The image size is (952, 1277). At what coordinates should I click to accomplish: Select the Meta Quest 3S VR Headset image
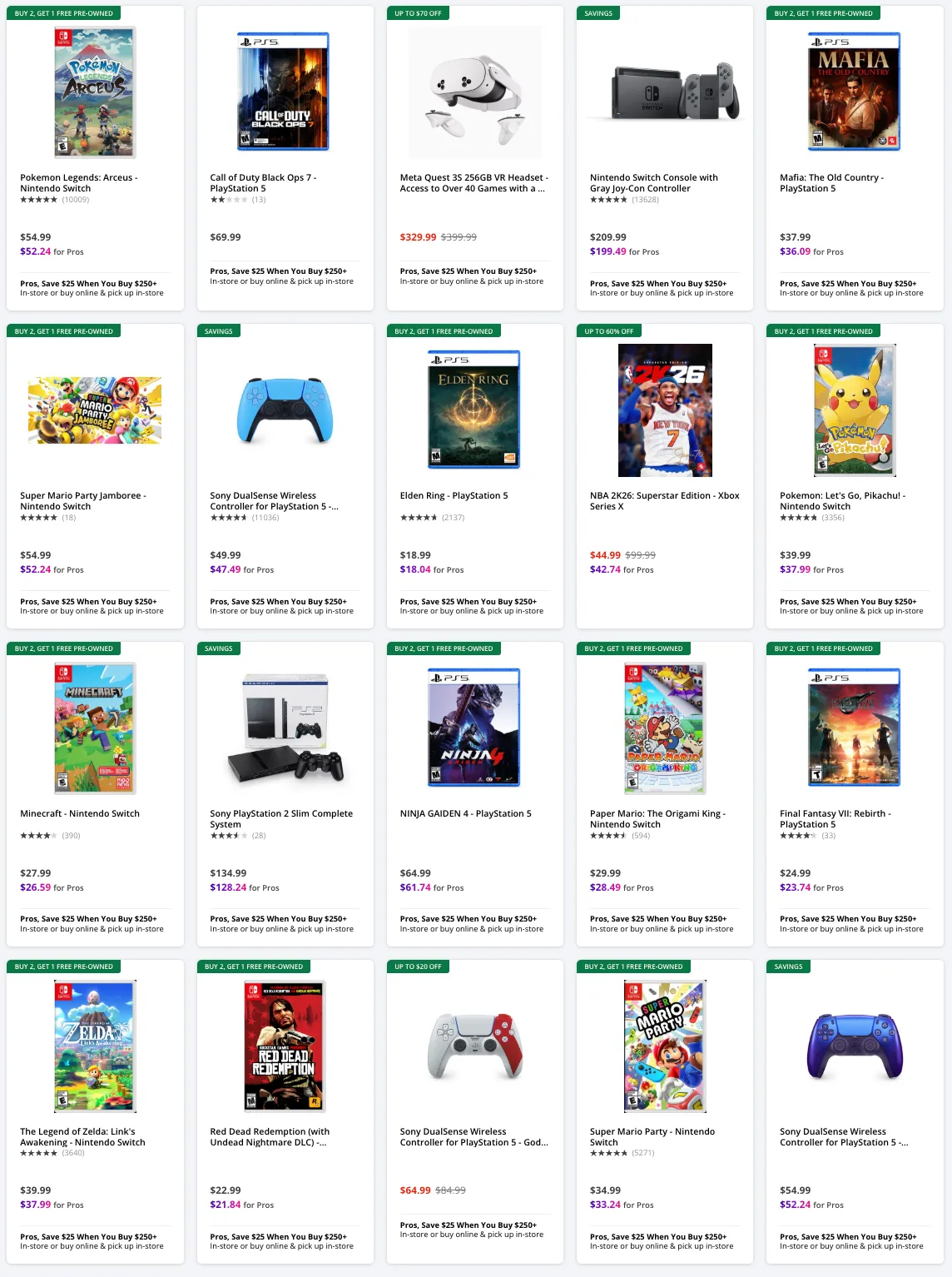(474, 92)
